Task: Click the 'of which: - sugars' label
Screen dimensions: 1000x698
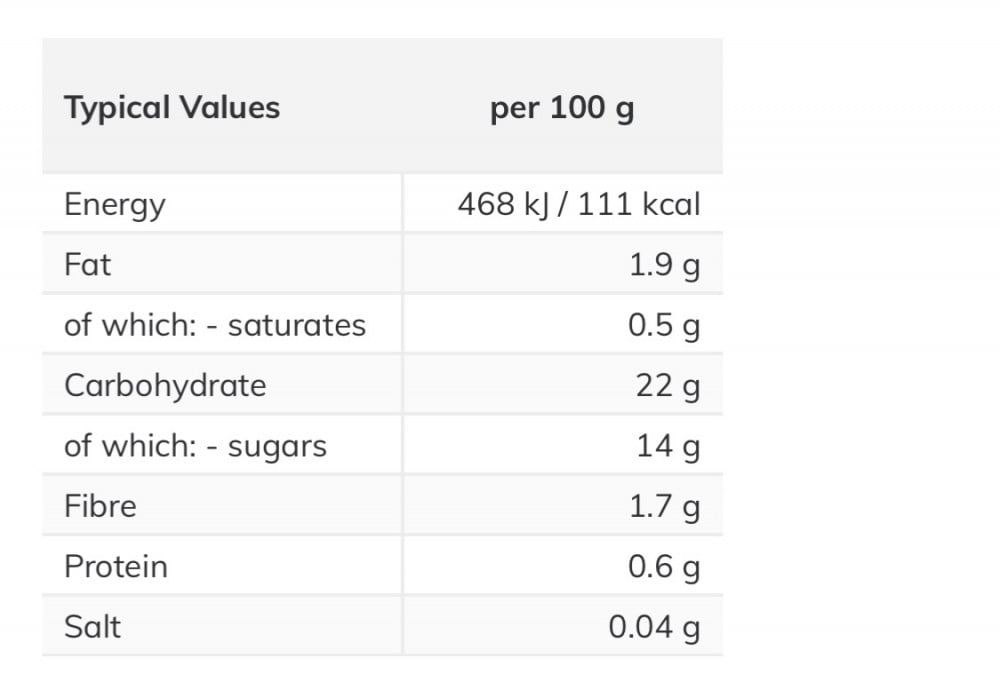Action: click(195, 446)
